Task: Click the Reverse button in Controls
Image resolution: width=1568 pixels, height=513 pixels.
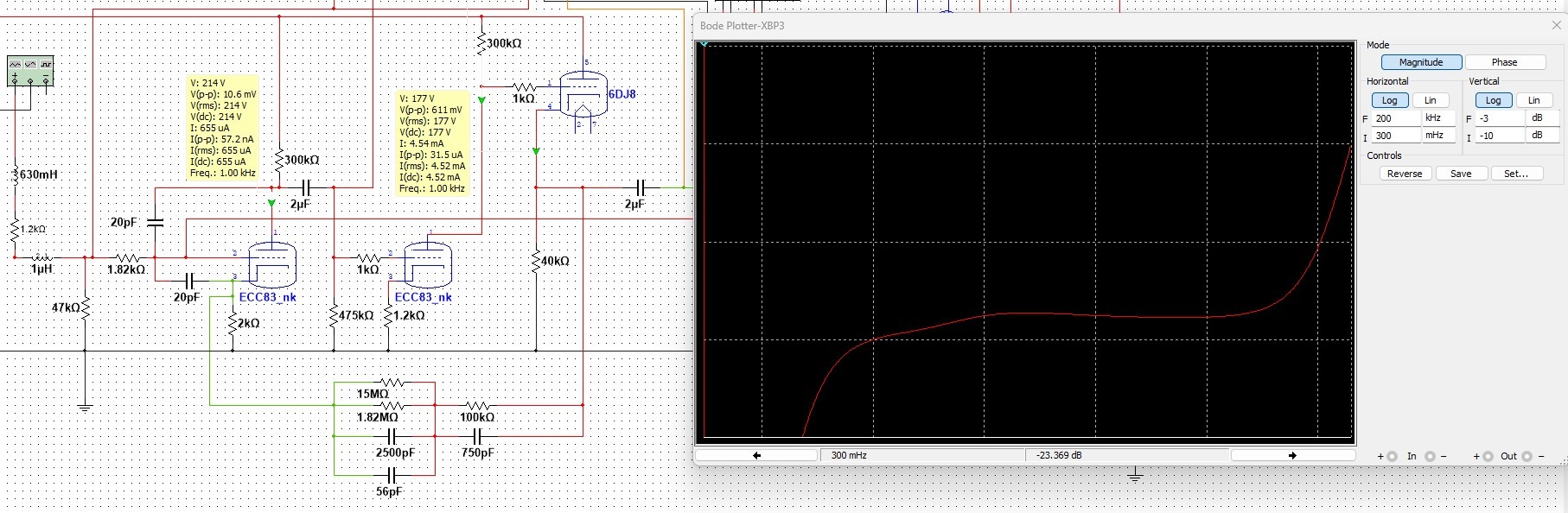Action: coord(1405,174)
